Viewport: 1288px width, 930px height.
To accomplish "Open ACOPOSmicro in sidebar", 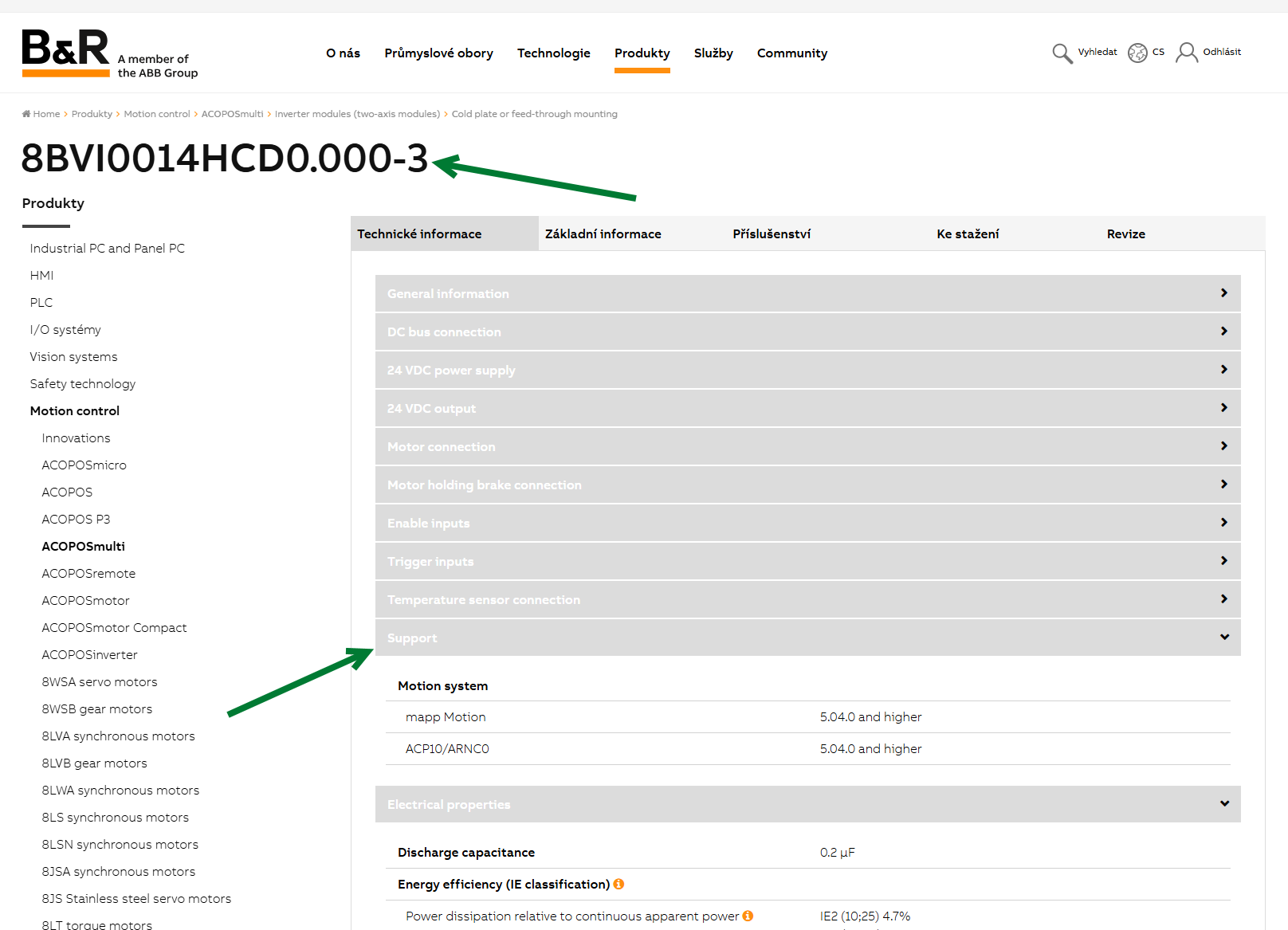I will click(84, 465).
